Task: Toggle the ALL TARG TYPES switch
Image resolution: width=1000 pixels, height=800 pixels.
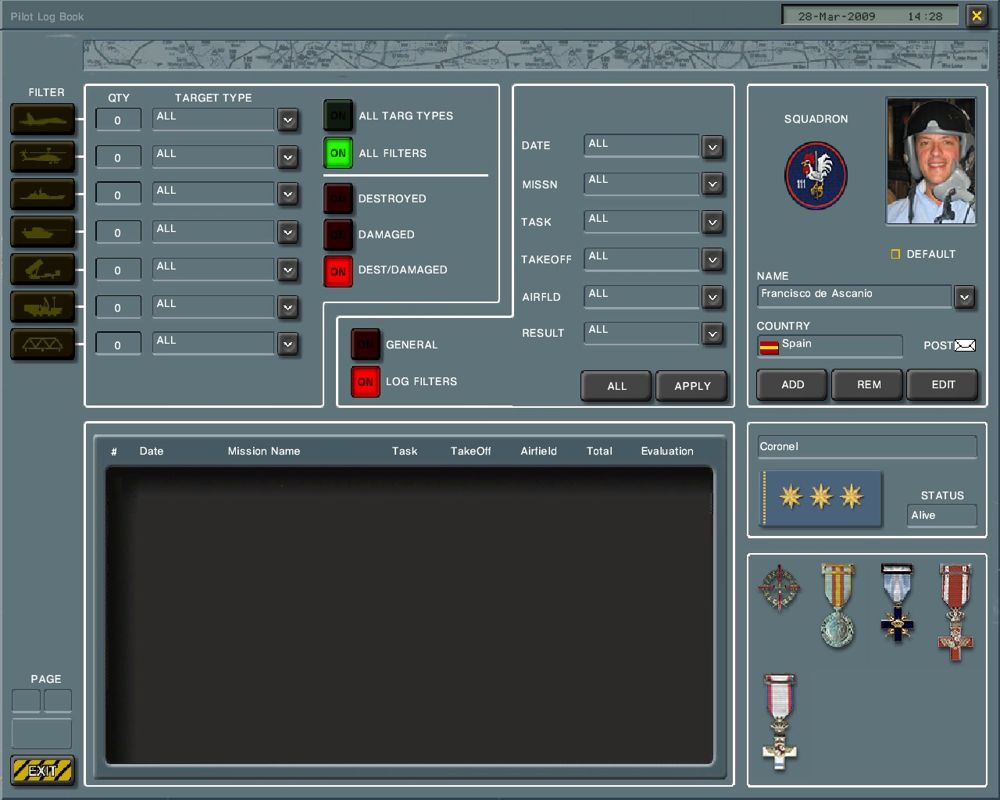Action: click(x=338, y=116)
